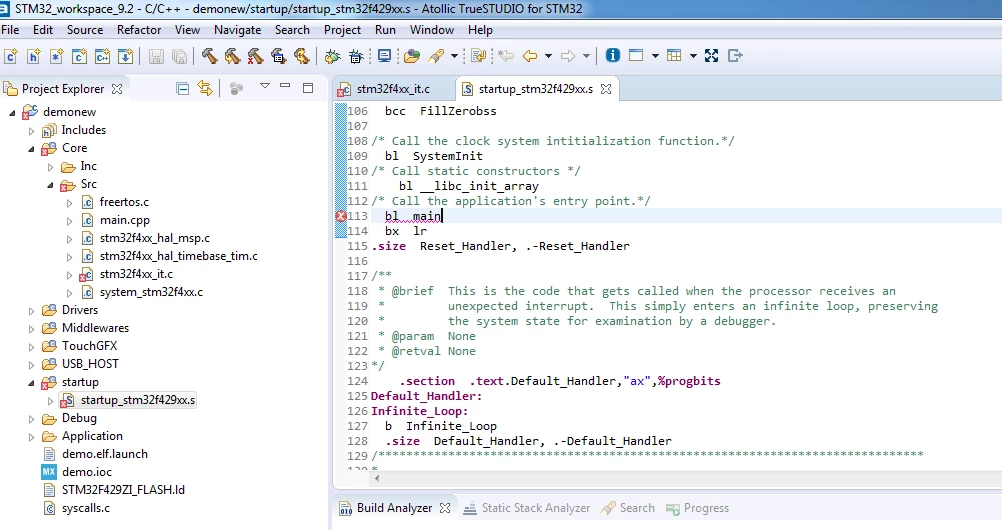Image resolution: width=1002 pixels, height=530 pixels.
Task: Click the hammer icon with red X
Action: tap(256, 56)
